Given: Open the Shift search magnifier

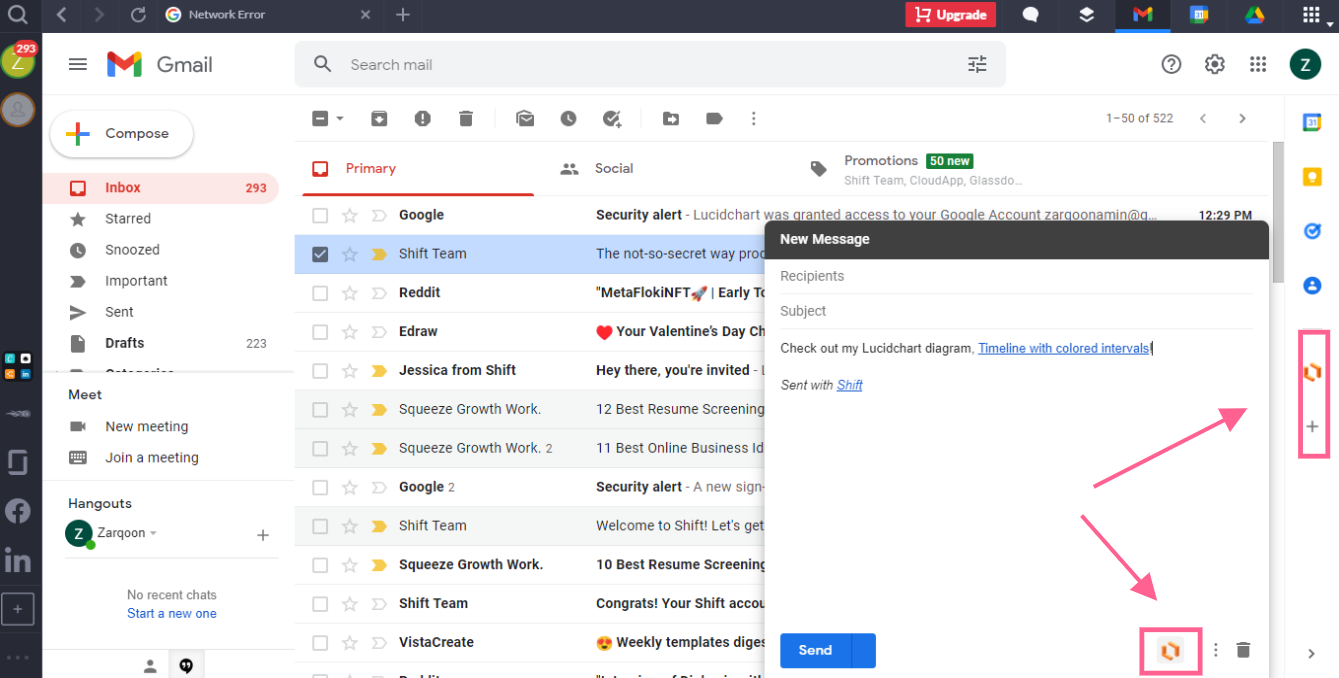Looking at the screenshot, I should point(17,14).
